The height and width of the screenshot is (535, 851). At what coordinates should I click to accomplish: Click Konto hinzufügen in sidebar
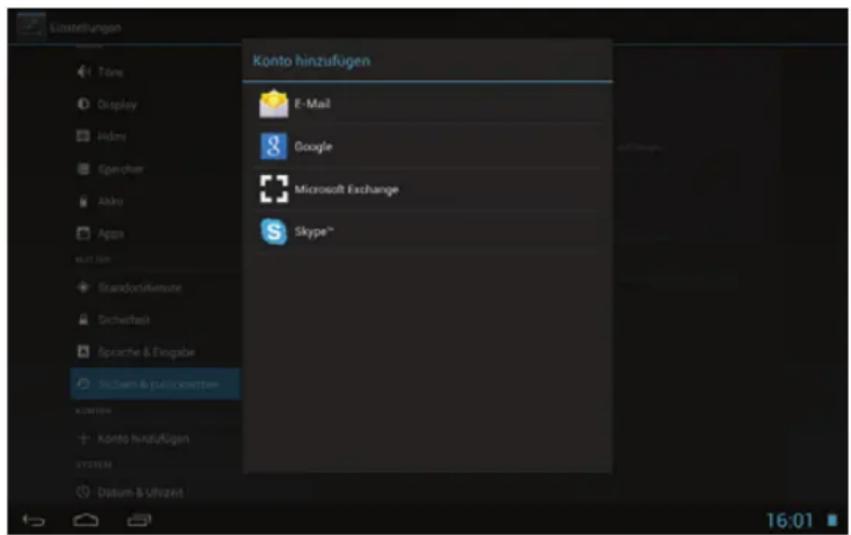click(x=155, y=438)
